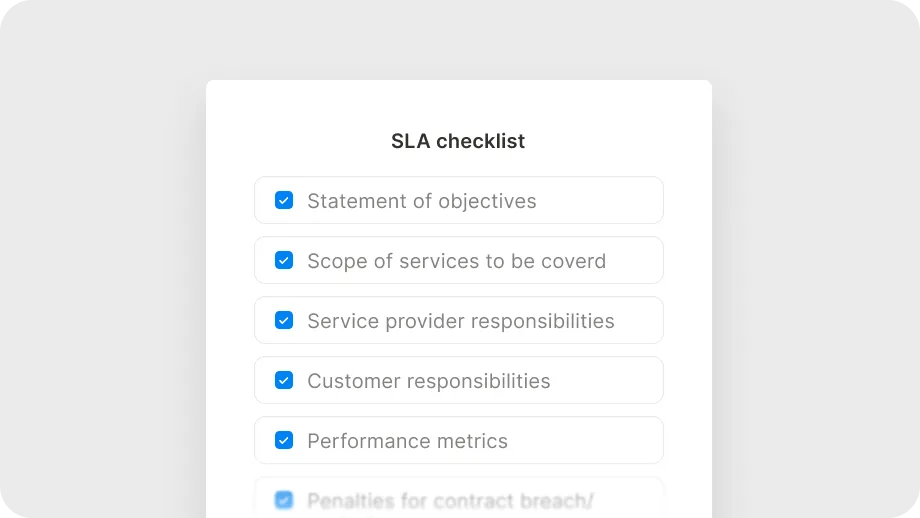Disable the Customer responsibilities checkbox
The width and height of the screenshot is (920, 518).
pos(284,380)
